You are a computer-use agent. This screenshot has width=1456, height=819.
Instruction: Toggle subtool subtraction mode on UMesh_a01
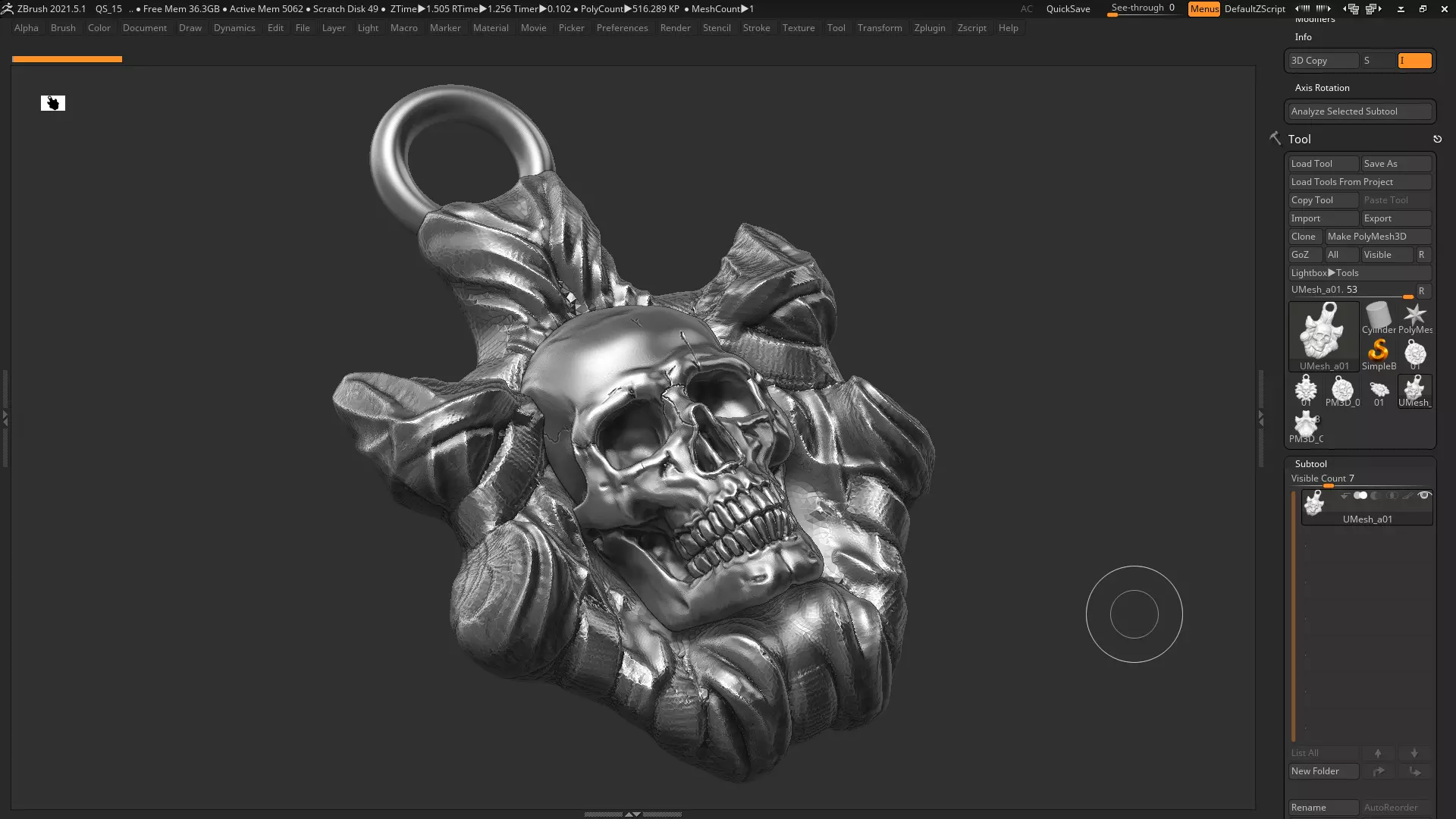pyautogui.click(x=1376, y=496)
